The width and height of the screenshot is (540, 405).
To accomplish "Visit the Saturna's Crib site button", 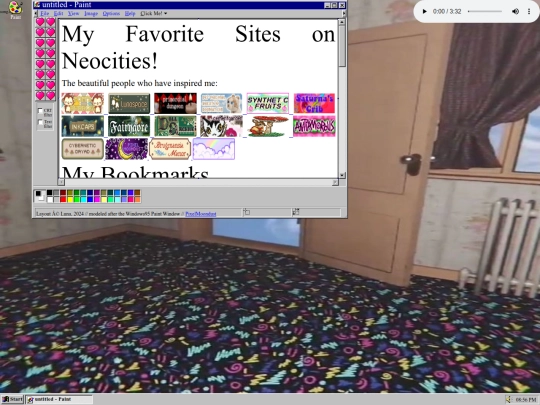I will [x=314, y=103].
